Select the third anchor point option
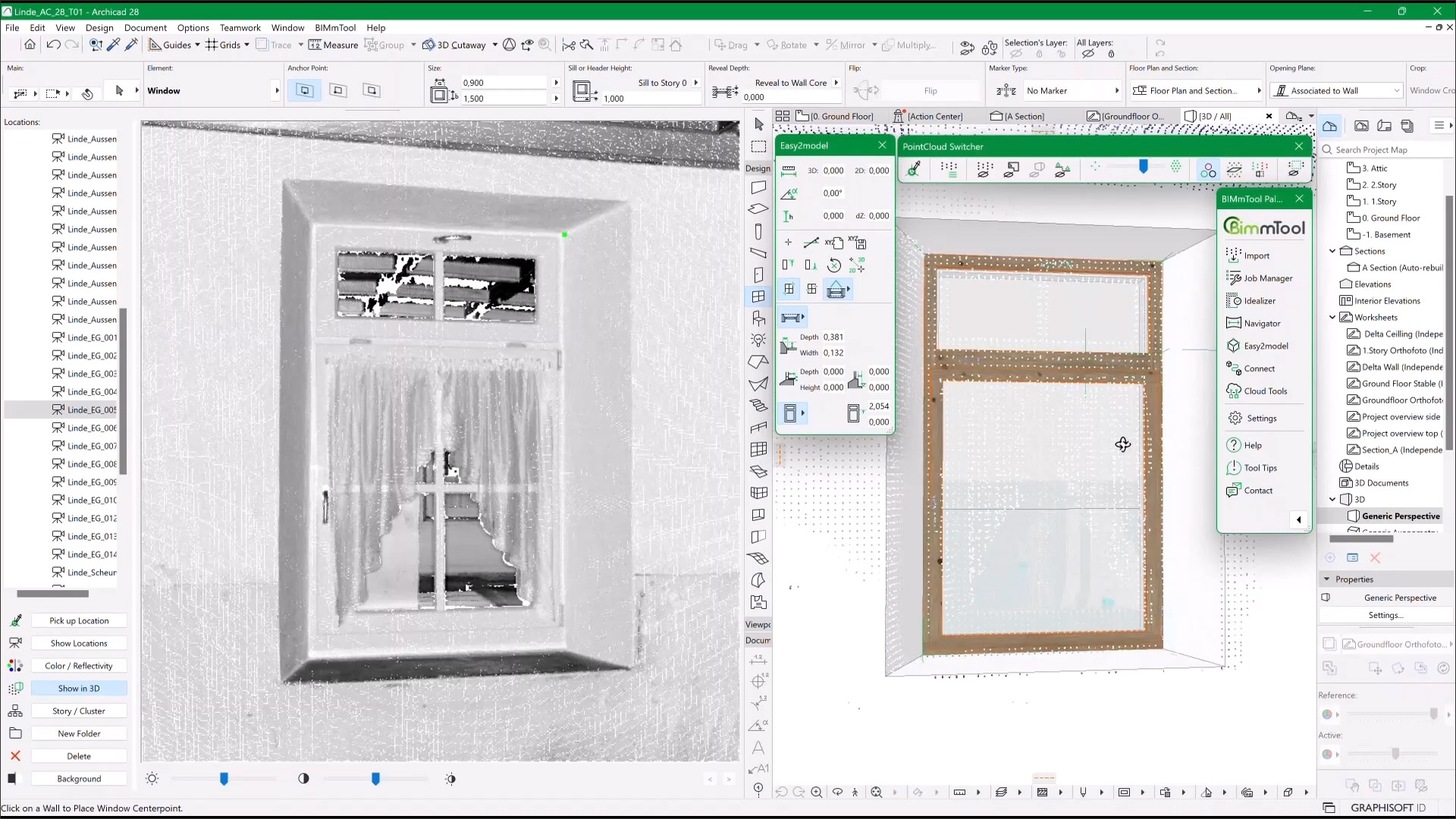The width and height of the screenshot is (1456, 819). pyautogui.click(x=372, y=90)
